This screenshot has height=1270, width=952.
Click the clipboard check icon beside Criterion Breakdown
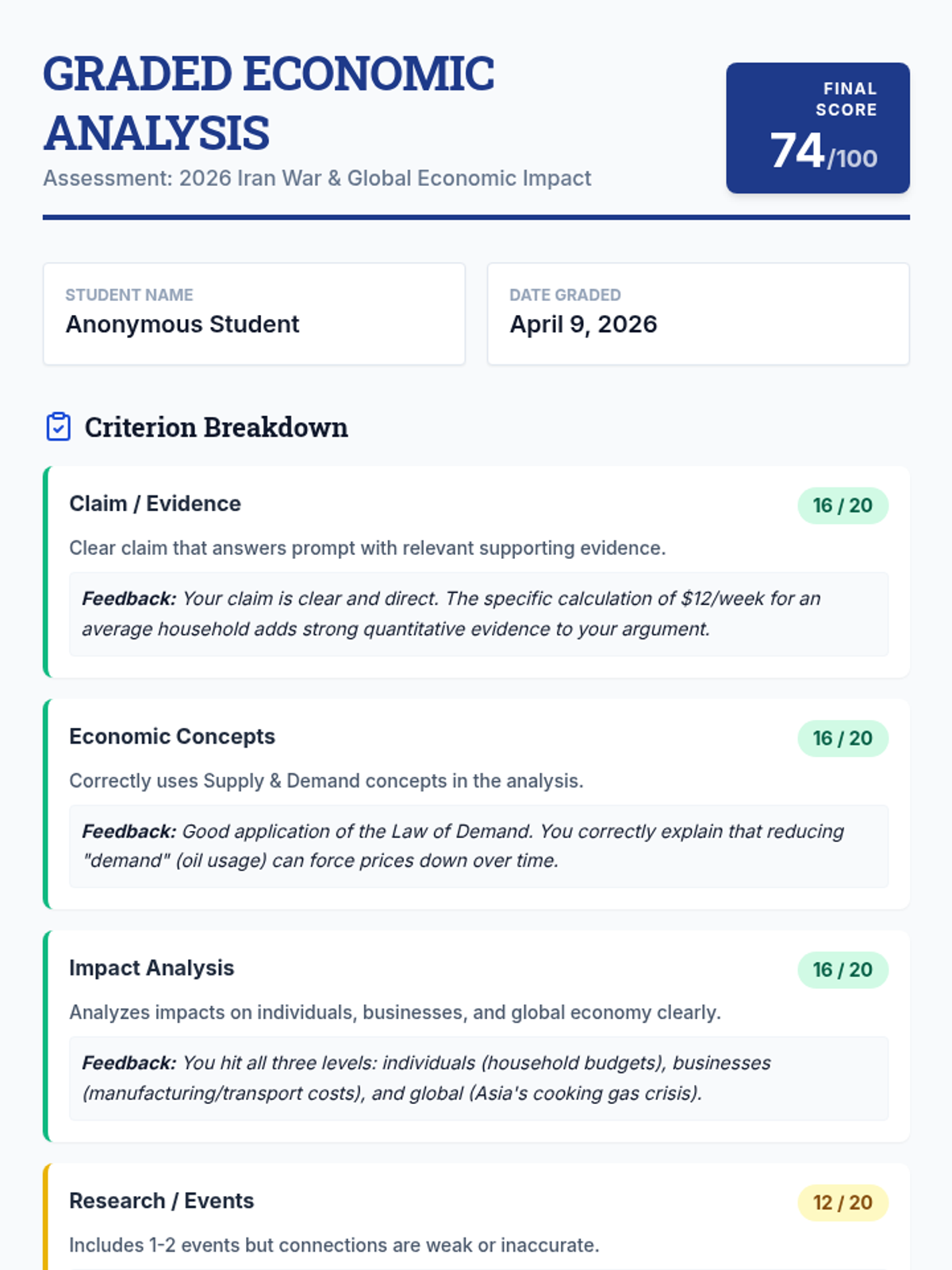(59, 427)
